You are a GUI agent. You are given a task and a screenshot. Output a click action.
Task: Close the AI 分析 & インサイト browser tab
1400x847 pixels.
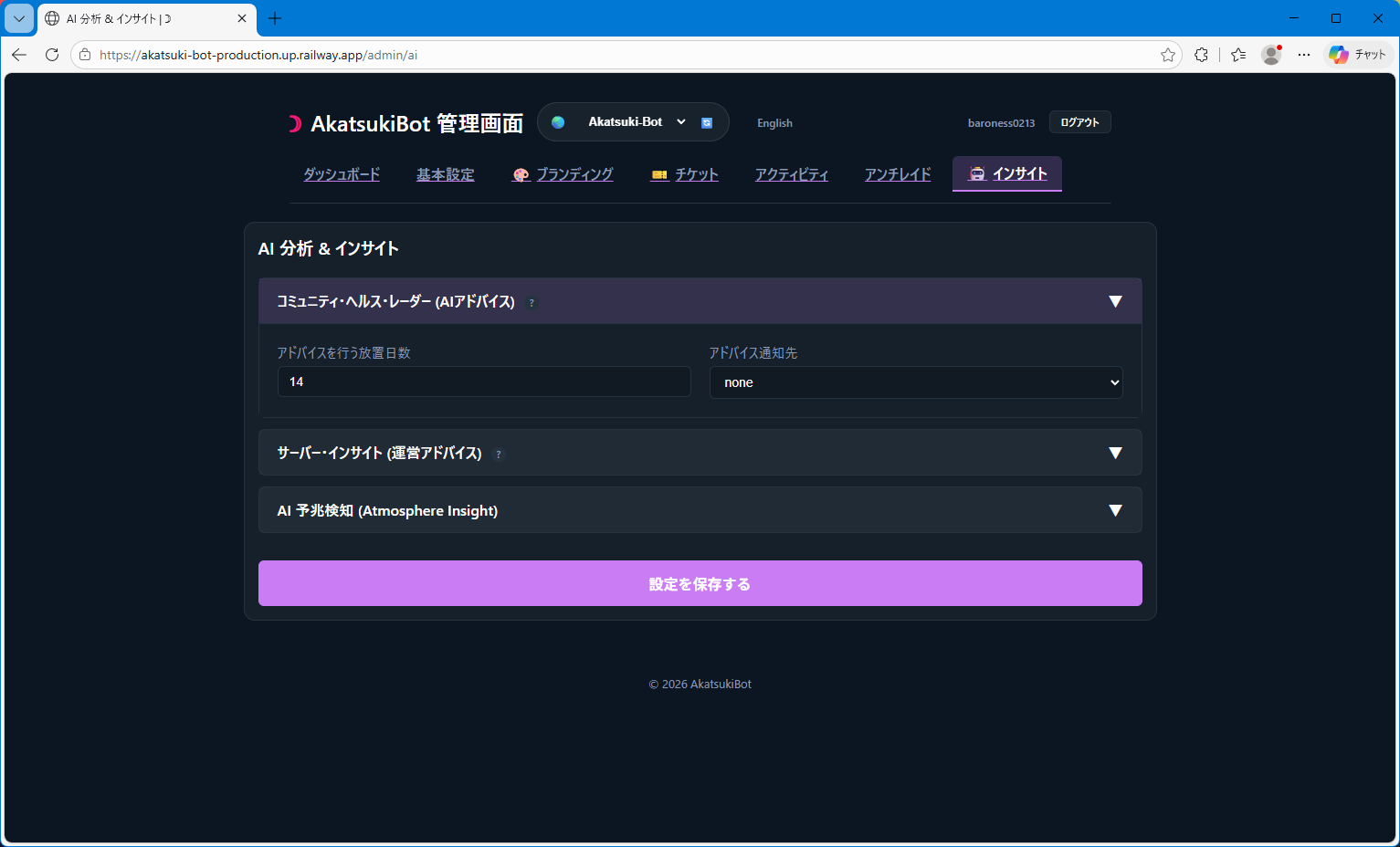coord(242,18)
